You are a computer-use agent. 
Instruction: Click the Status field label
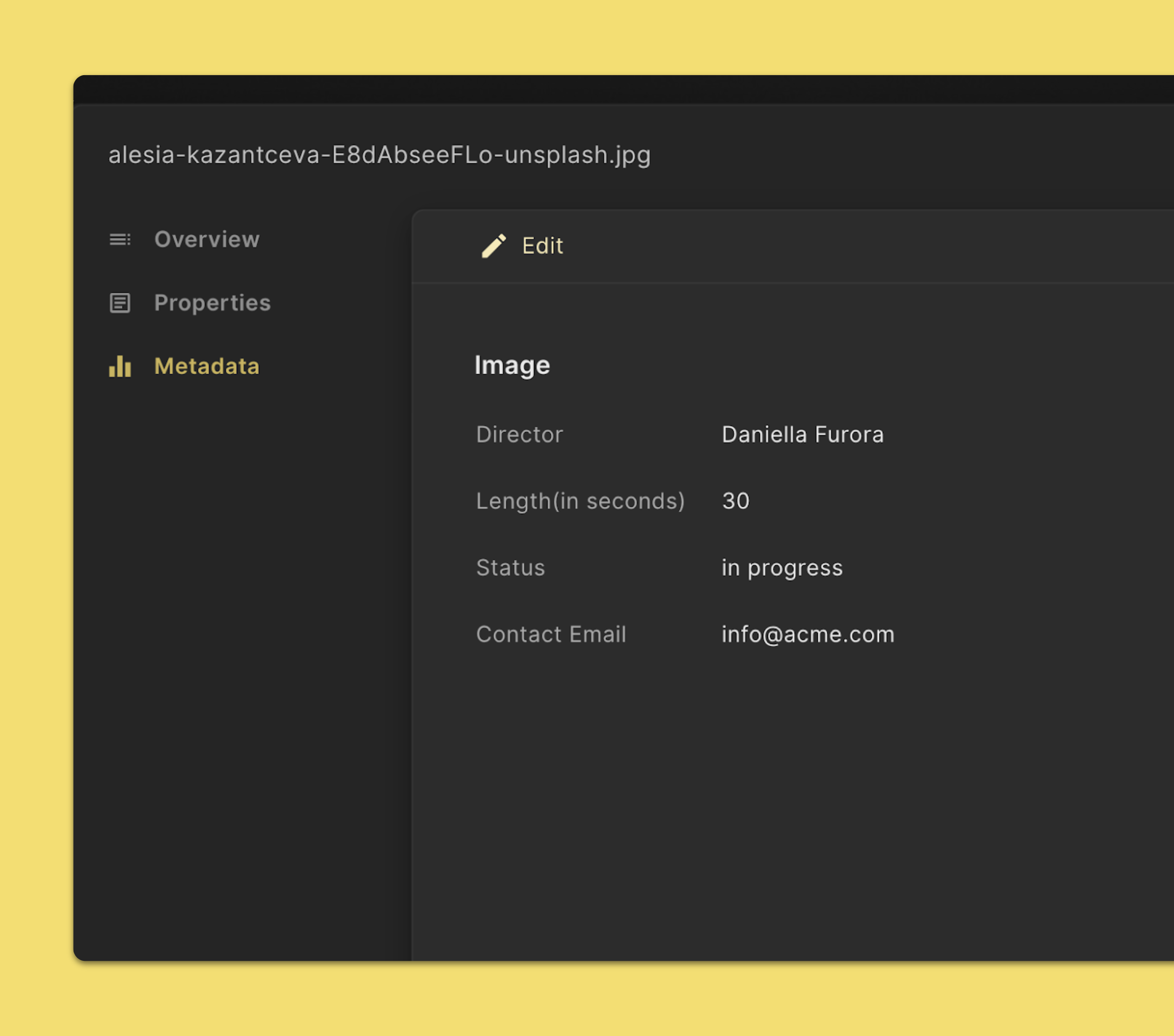(x=511, y=568)
